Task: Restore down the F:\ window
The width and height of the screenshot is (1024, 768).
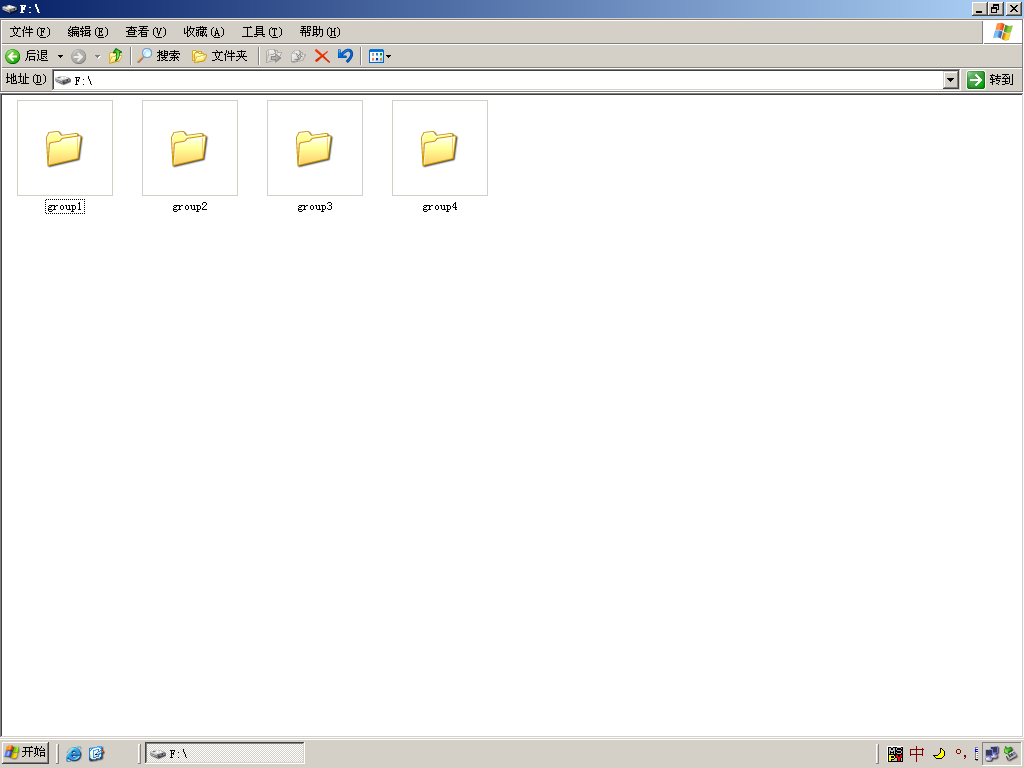Action: click(x=995, y=8)
